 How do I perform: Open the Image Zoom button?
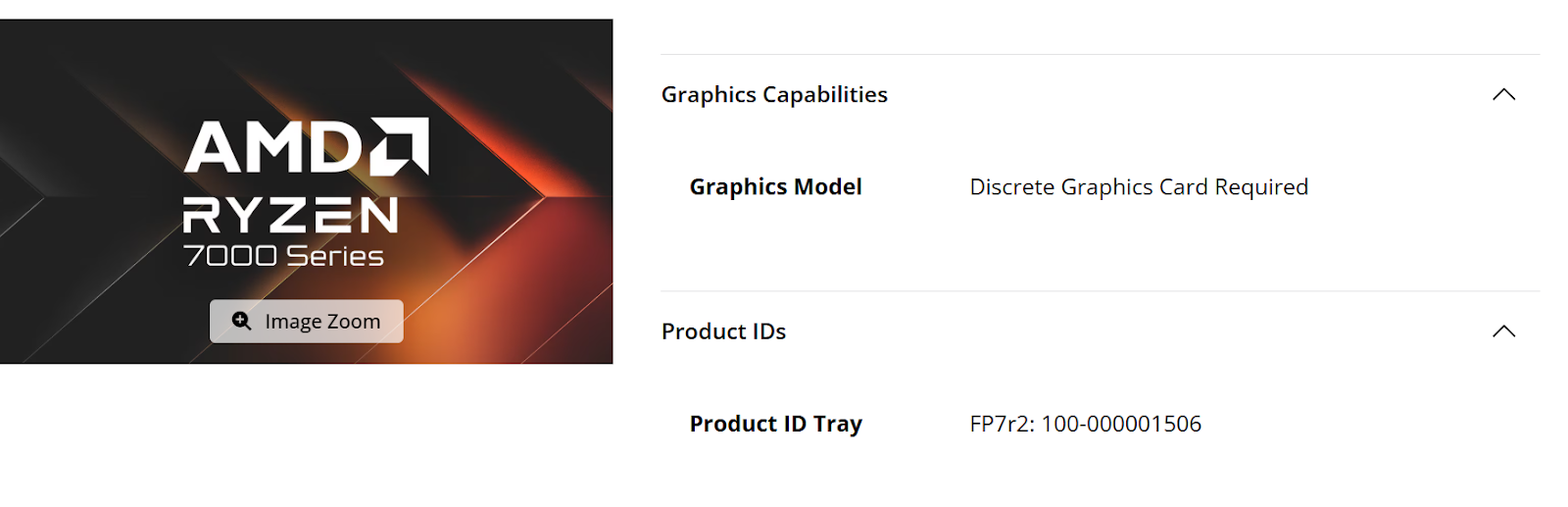pyautogui.click(x=306, y=322)
